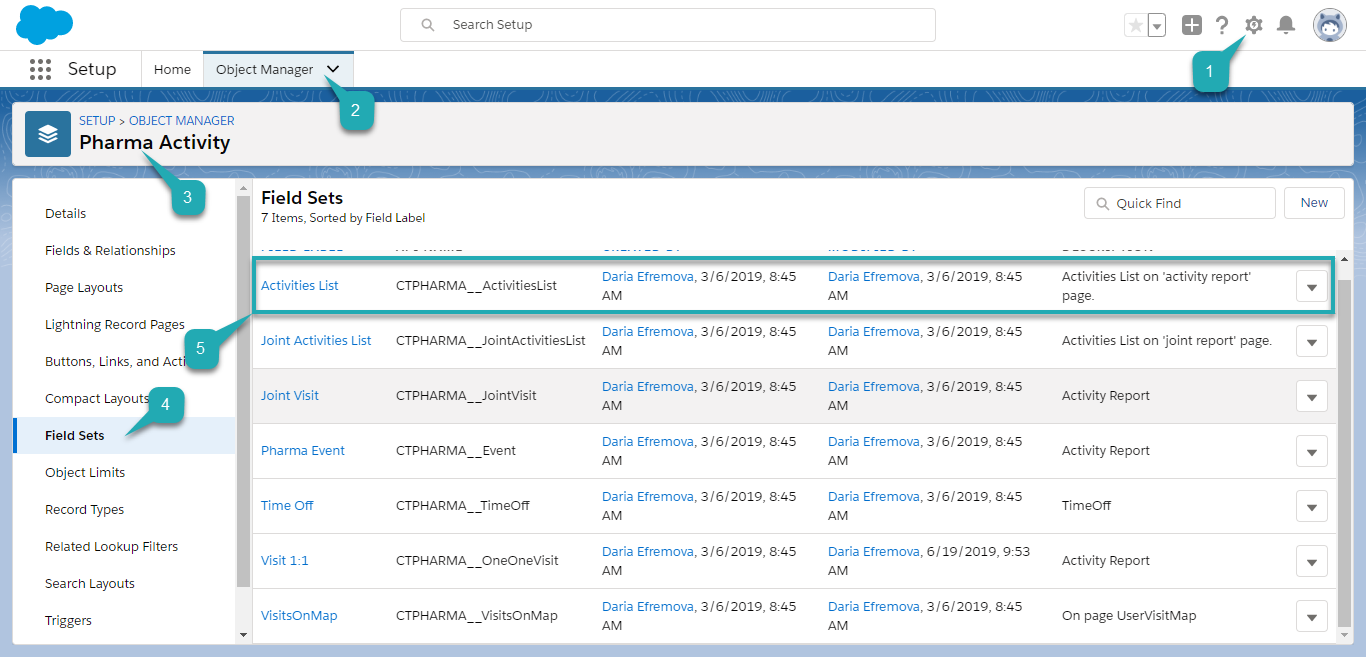The width and height of the screenshot is (1366, 657).
Task: Click the New field set button
Action: click(x=1314, y=203)
